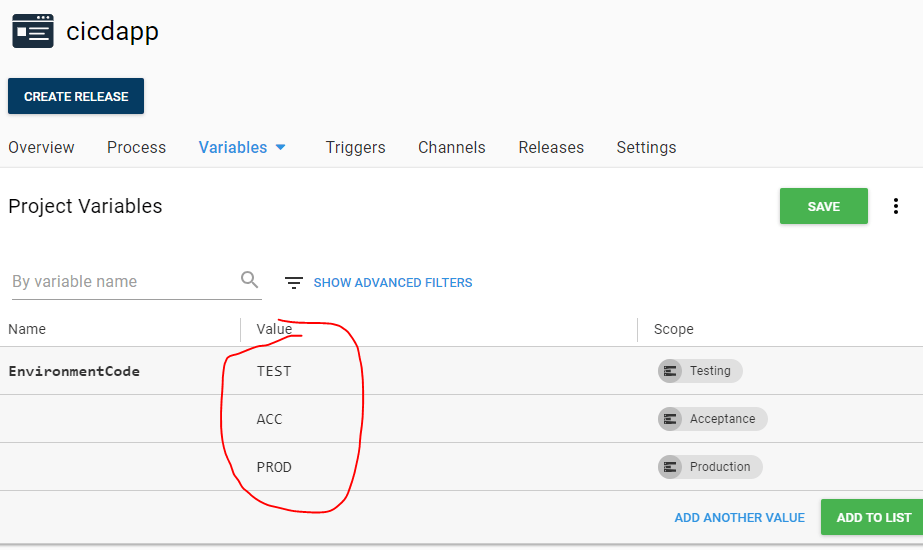This screenshot has width=923, height=550.
Task: Click Add Another Value link
Action: (739, 518)
